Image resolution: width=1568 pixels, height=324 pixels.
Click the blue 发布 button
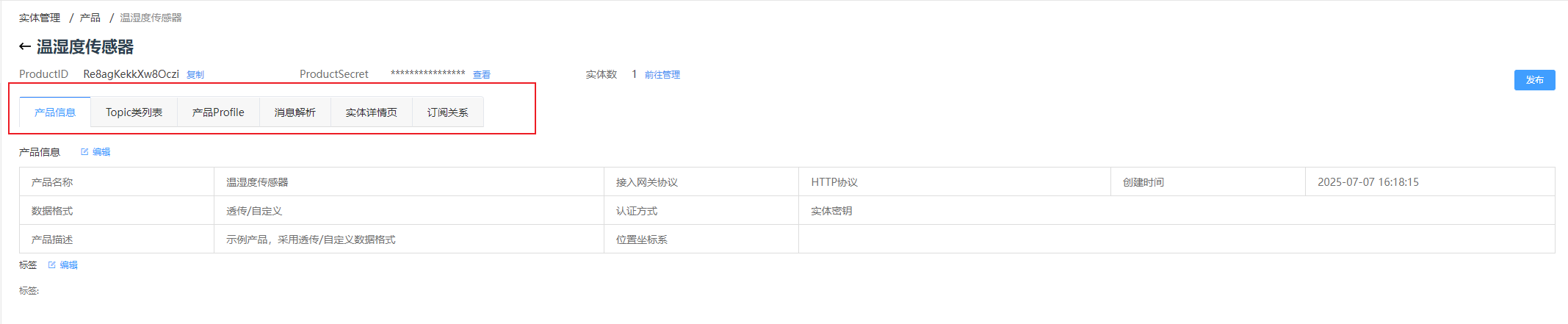[x=1534, y=80]
